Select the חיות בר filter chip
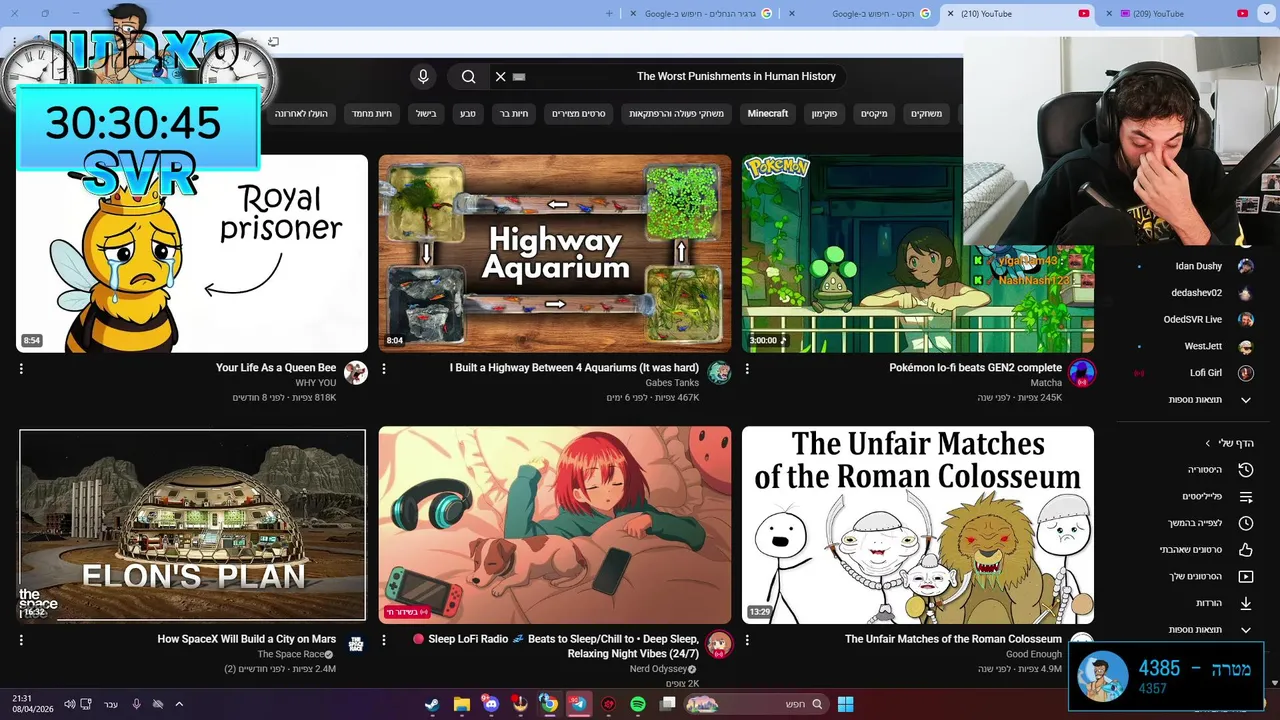 pyautogui.click(x=514, y=114)
